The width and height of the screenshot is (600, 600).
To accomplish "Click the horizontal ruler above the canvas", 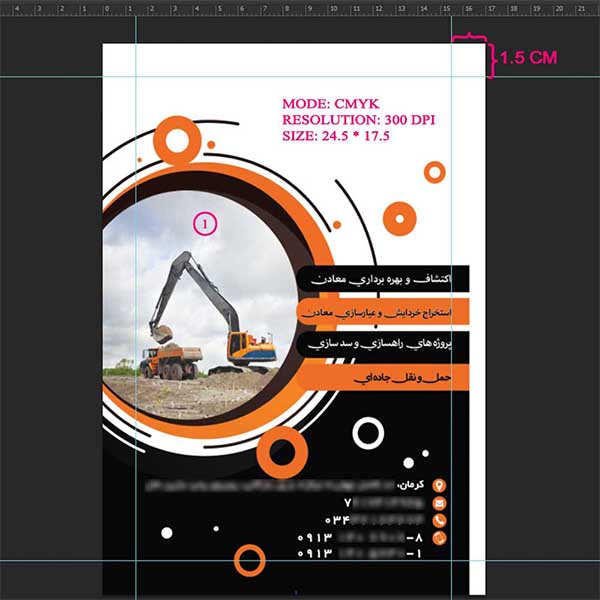I will [300, 8].
